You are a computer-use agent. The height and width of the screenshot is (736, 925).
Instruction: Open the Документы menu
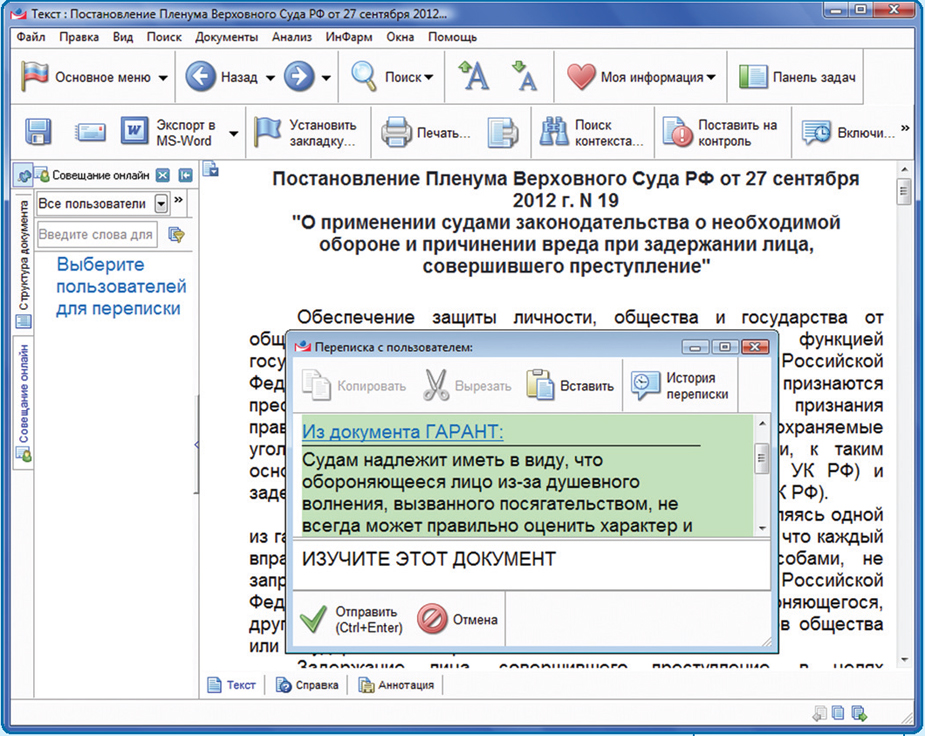tap(226, 37)
